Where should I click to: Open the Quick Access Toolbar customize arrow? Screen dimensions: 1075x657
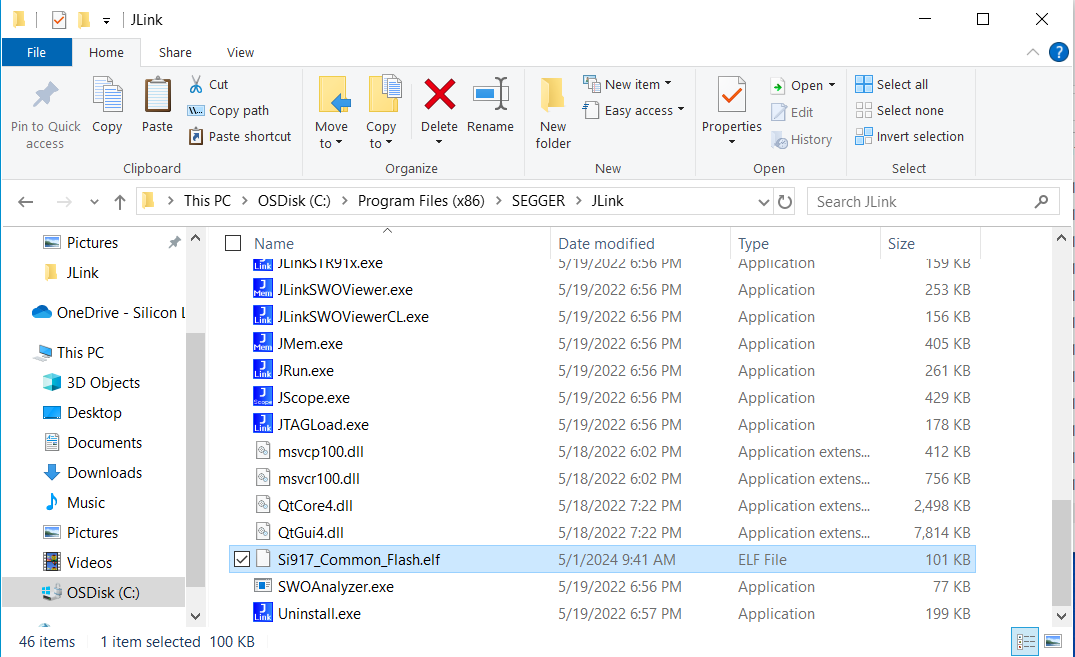(106, 21)
